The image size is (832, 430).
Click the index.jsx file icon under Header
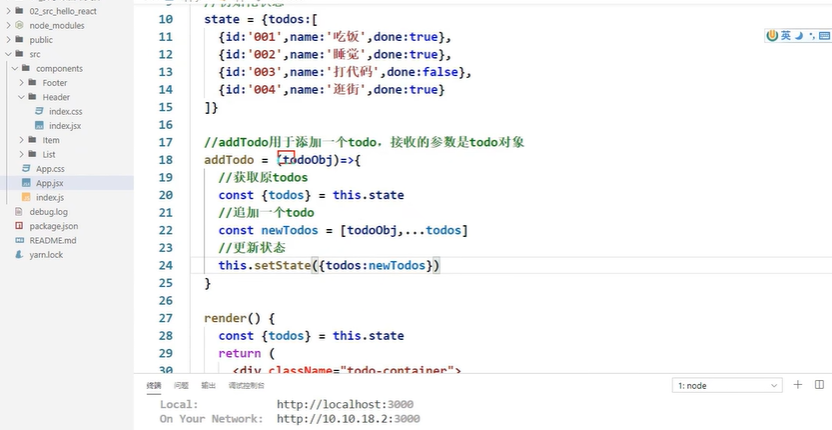(39, 126)
